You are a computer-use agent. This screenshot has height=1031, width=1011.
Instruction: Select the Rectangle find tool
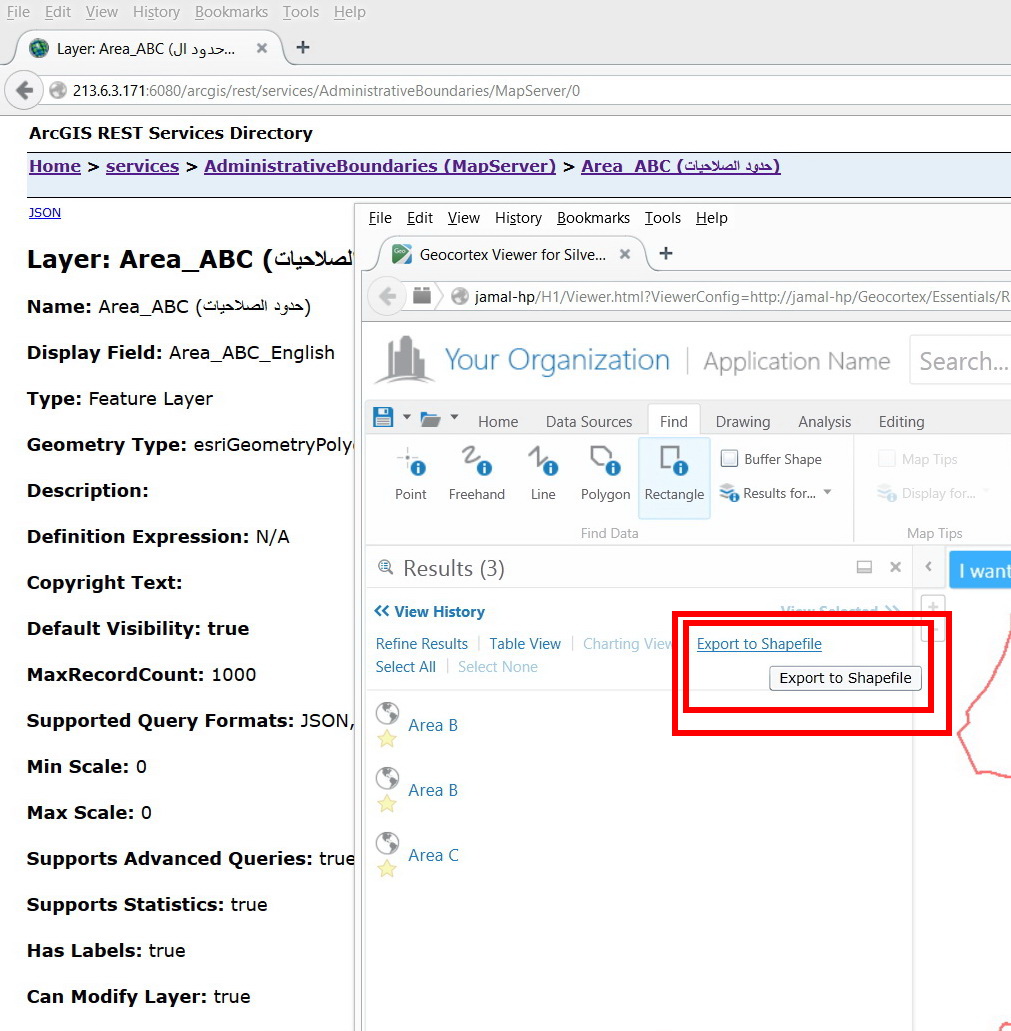pos(674,477)
